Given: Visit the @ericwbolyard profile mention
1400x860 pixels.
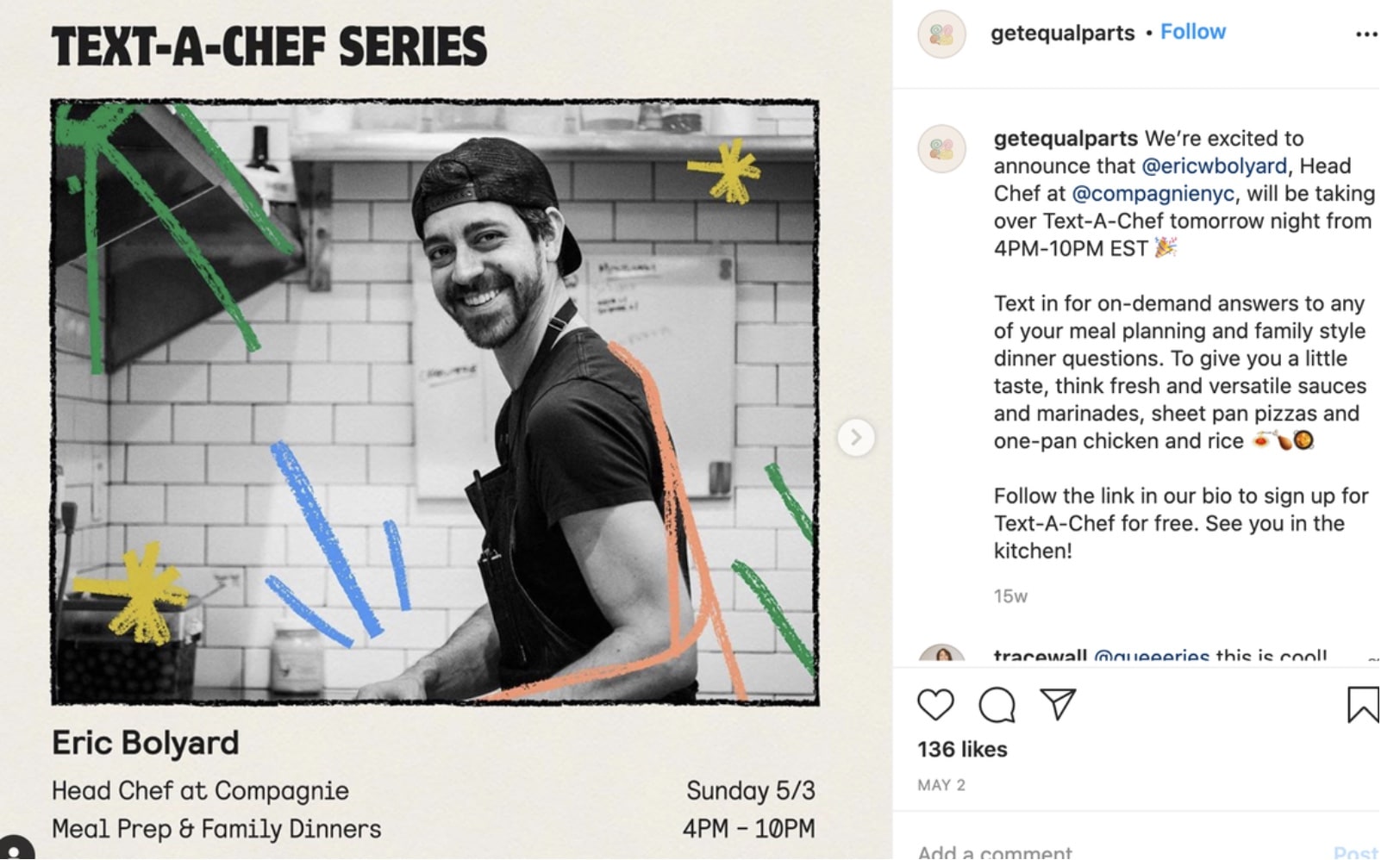Looking at the screenshot, I should [1214, 165].
